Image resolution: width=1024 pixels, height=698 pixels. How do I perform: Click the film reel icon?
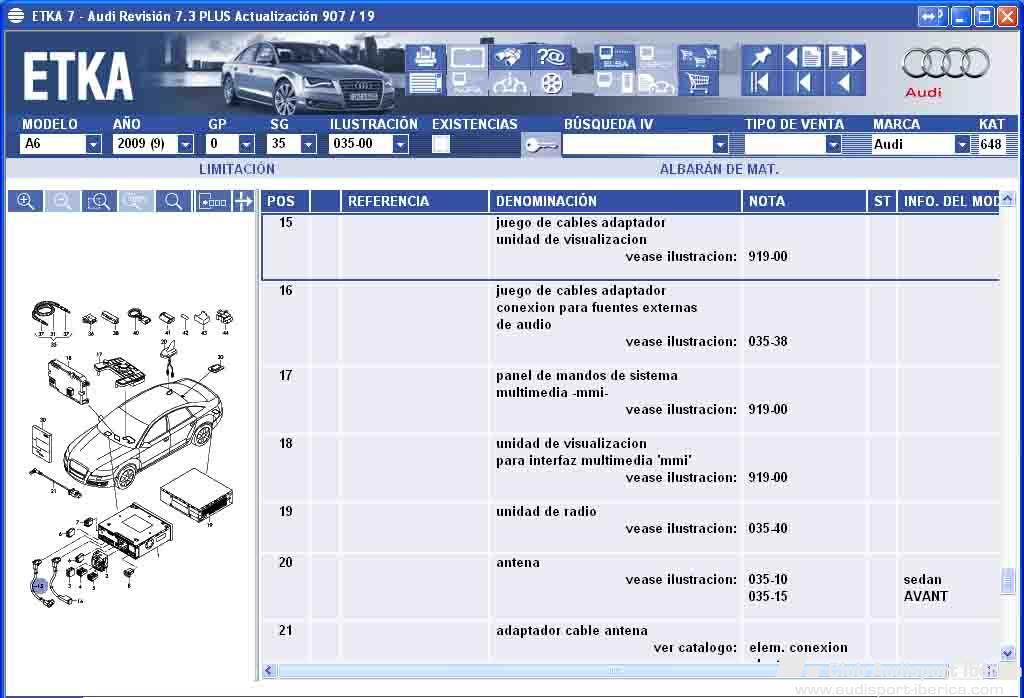(x=551, y=84)
